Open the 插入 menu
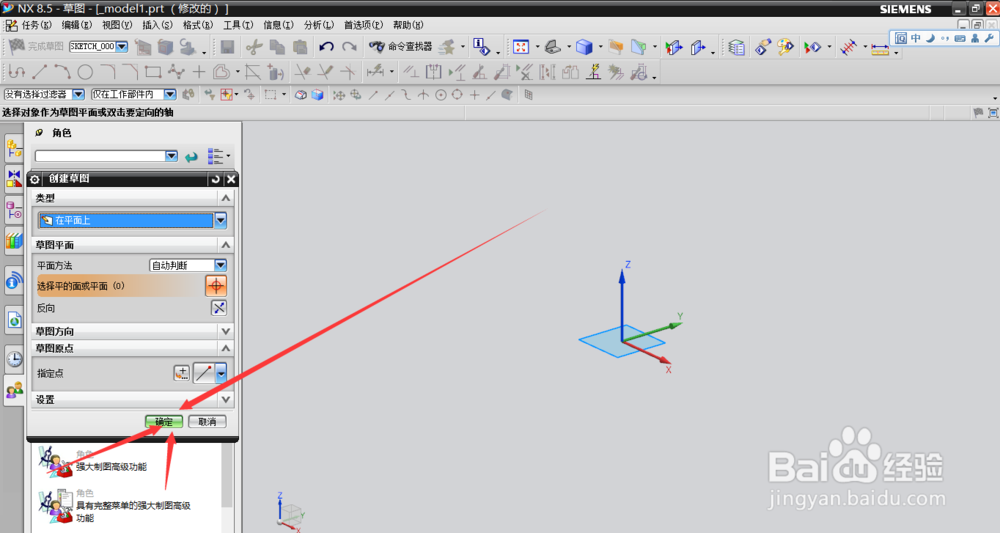This screenshot has height=533, width=1000. tap(157, 25)
